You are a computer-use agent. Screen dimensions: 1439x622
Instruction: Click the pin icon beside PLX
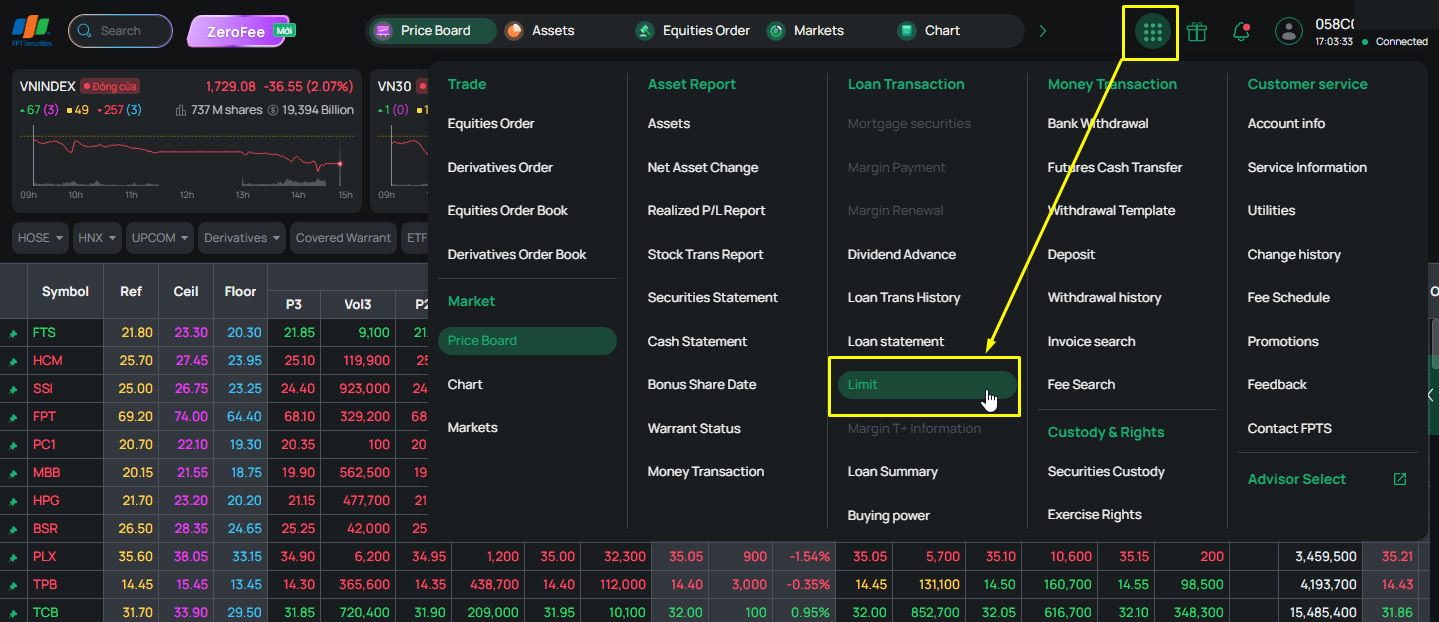14,557
